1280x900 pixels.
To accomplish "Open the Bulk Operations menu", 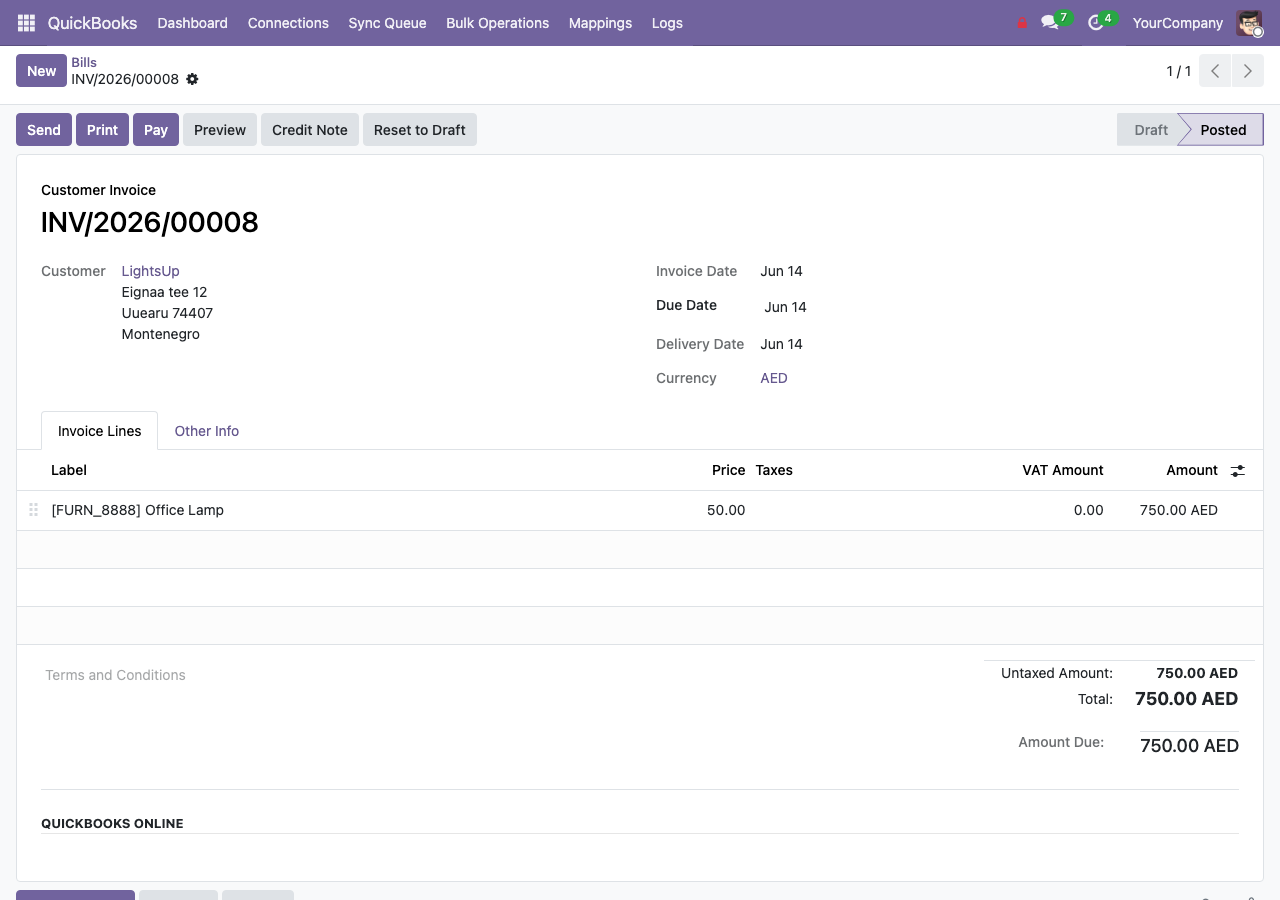I will (497, 23).
